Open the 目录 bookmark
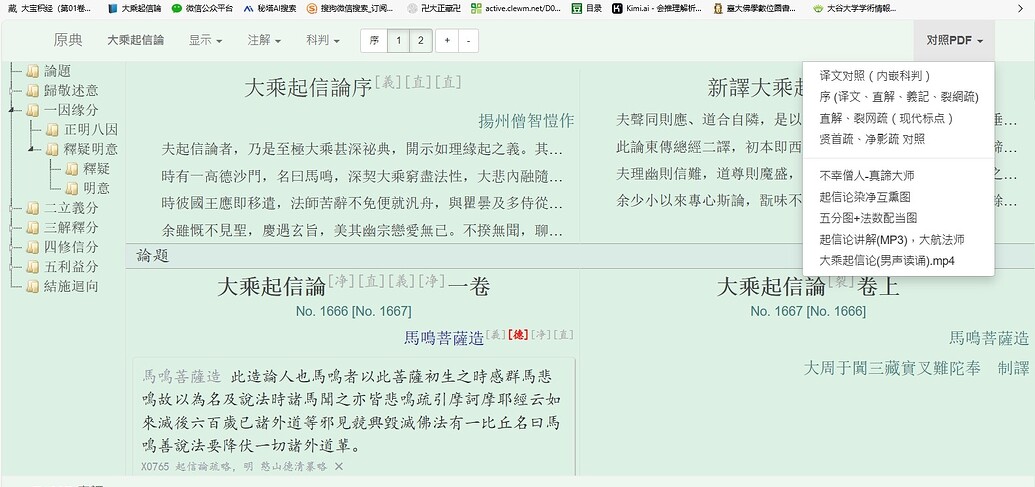This screenshot has height=487, width=1035. click(x=587, y=9)
